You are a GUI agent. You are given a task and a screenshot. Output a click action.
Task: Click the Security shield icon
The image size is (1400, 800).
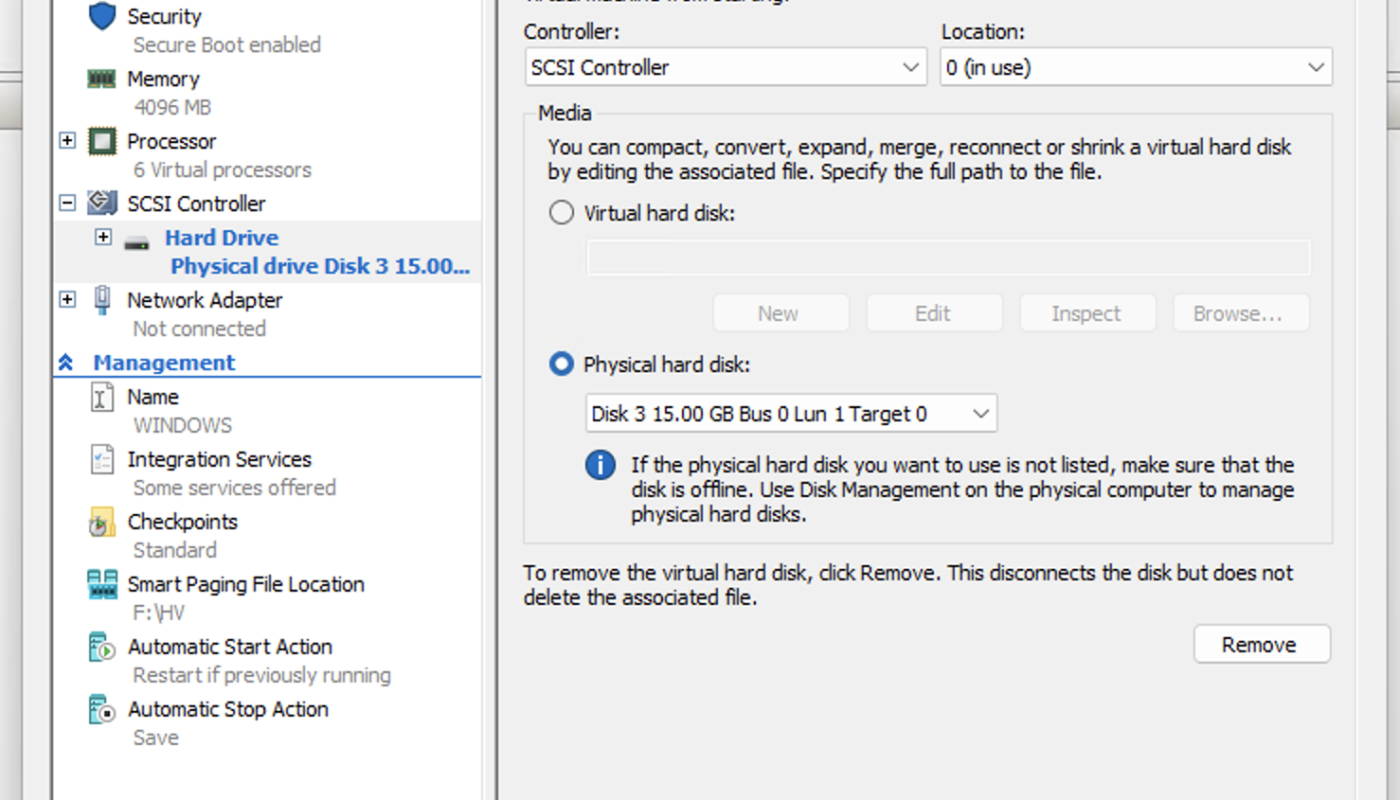click(102, 17)
